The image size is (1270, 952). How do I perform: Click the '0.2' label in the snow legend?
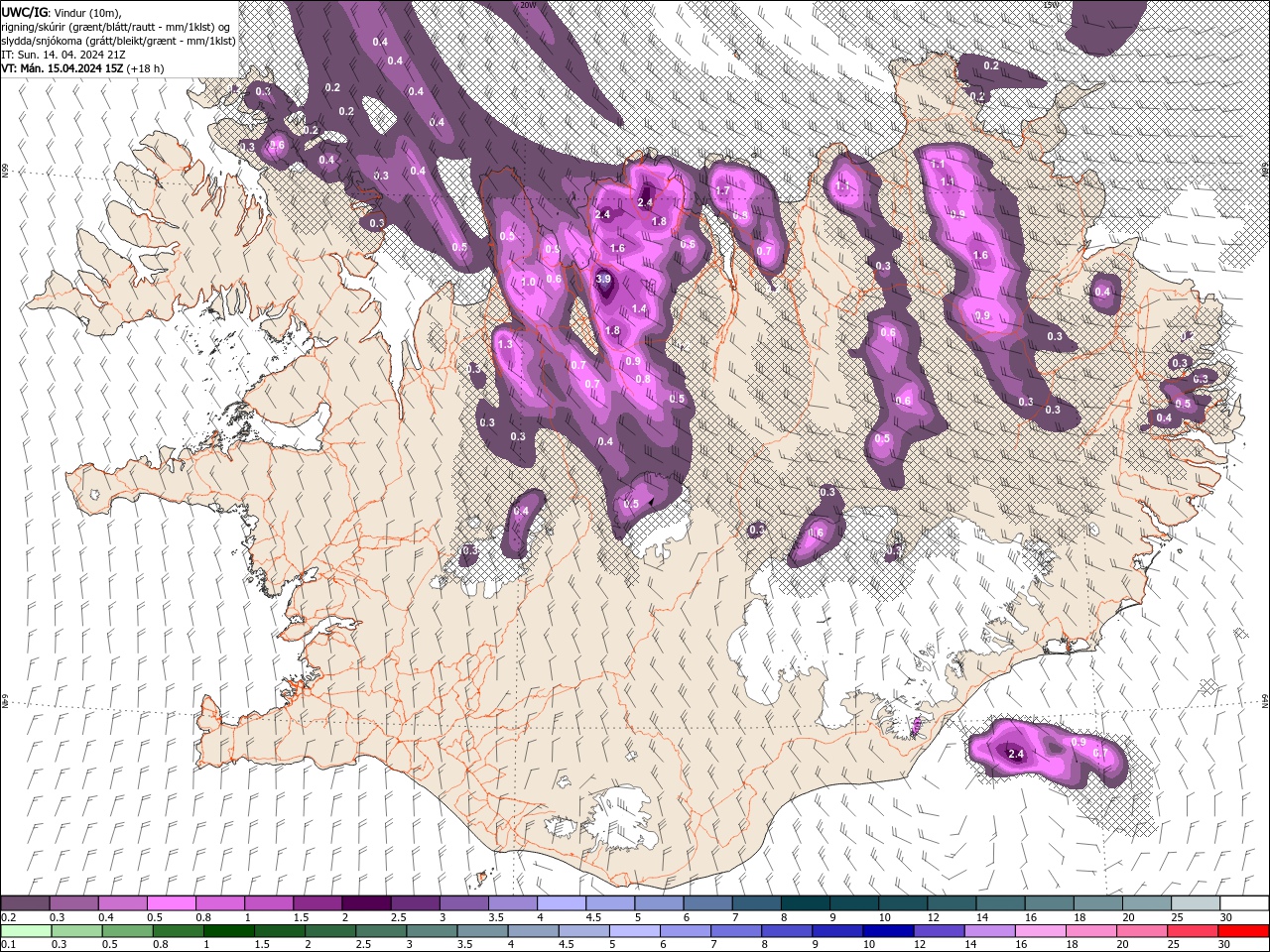pyautogui.click(x=8, y=917)
